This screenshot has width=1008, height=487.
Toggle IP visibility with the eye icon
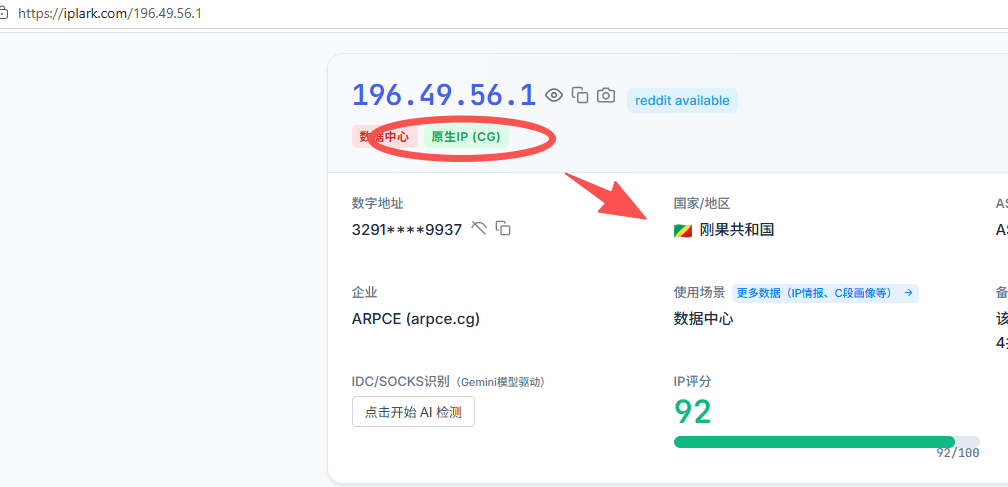[554, 96]
